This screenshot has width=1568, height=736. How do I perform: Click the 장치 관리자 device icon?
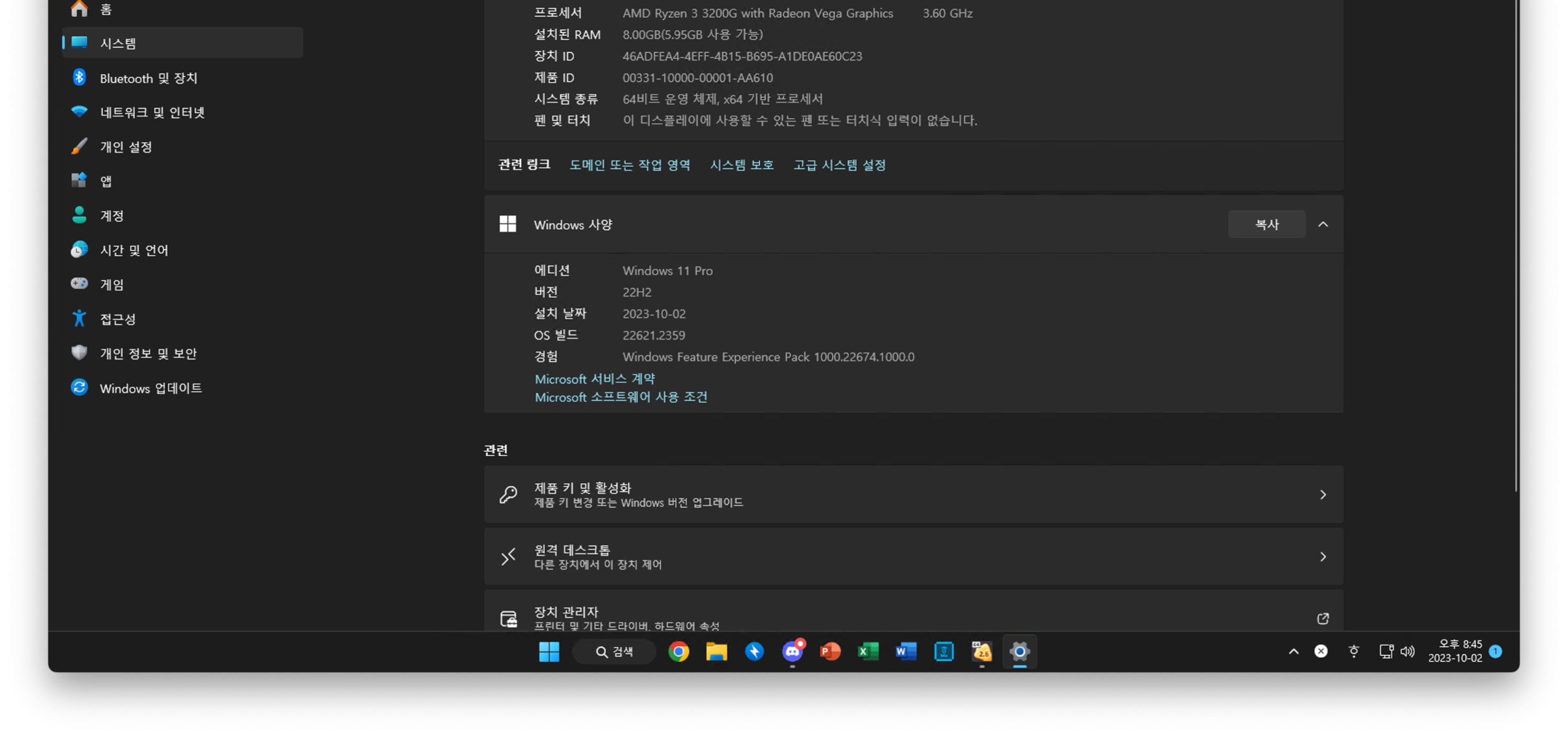508,618
